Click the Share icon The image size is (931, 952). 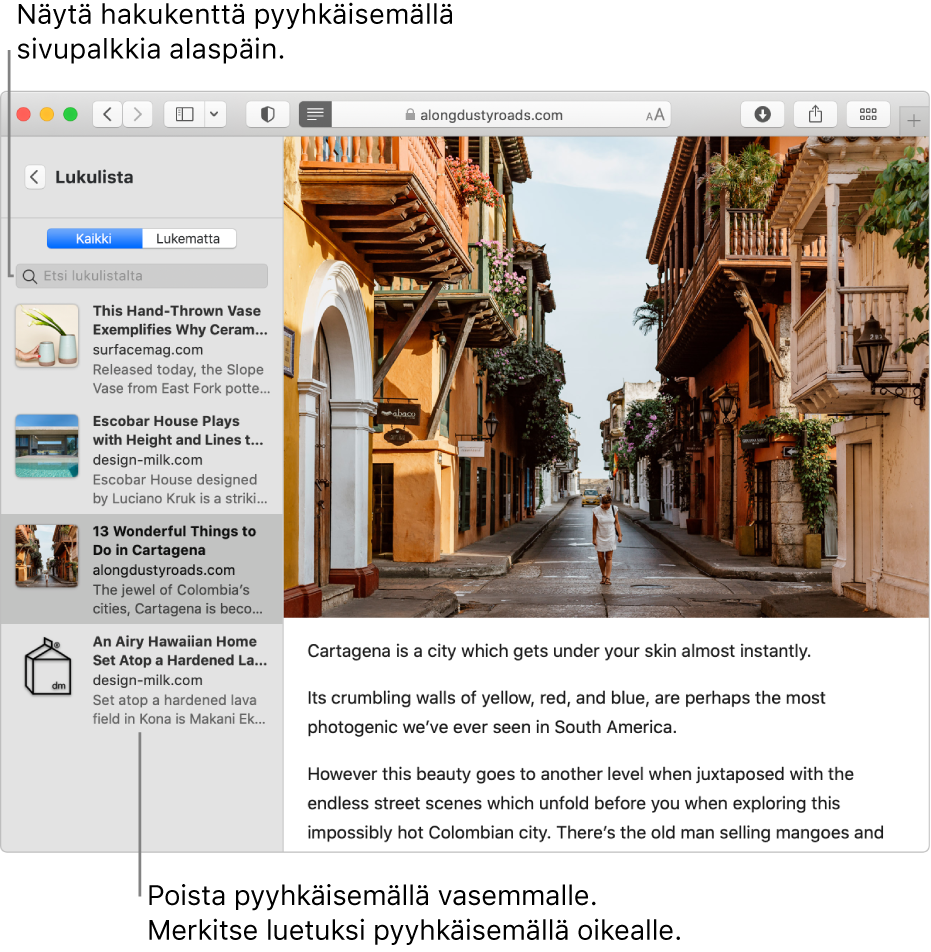coord(815,114)
